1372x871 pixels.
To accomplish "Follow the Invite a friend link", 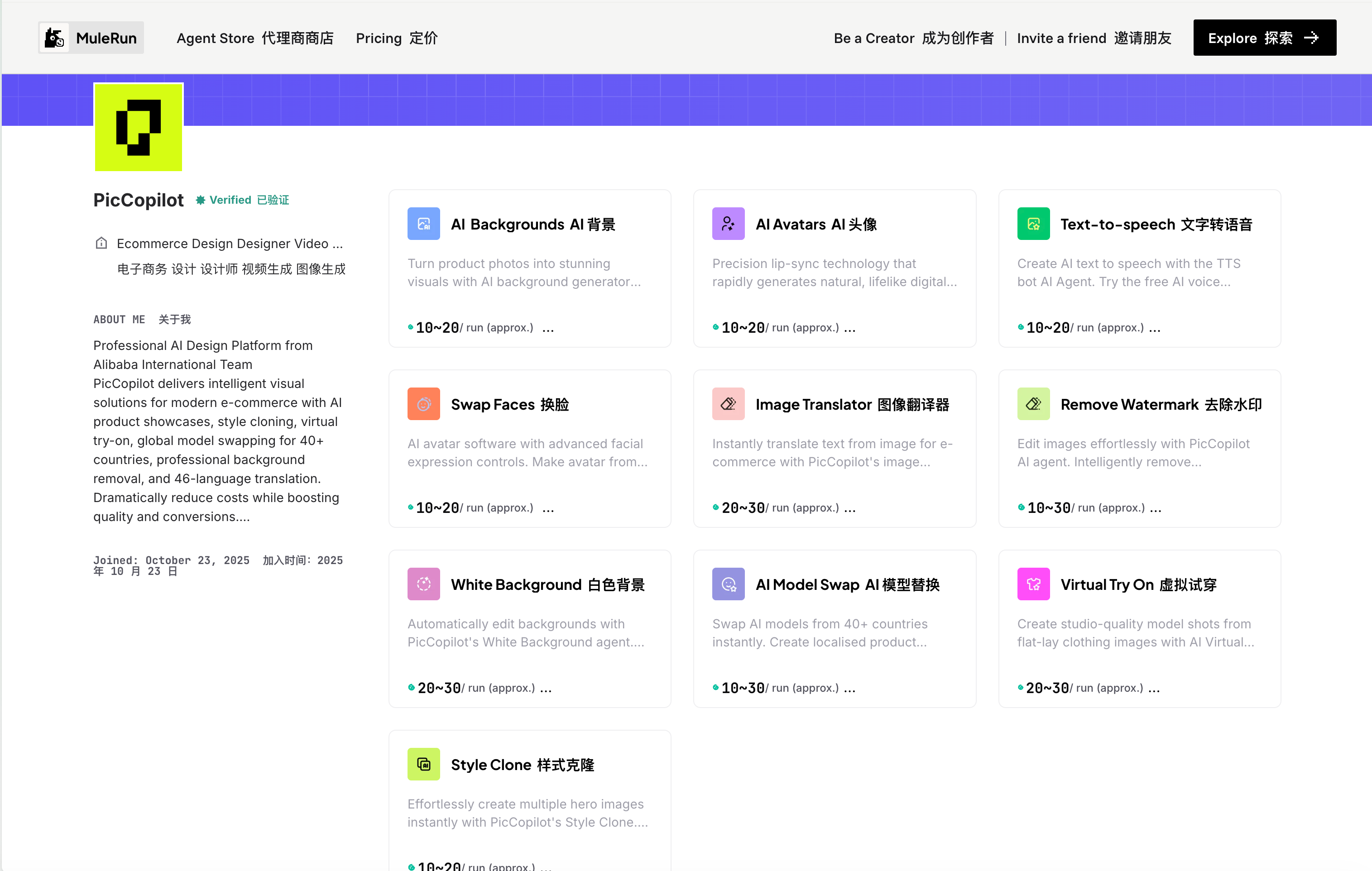I will click(1094, 38).
